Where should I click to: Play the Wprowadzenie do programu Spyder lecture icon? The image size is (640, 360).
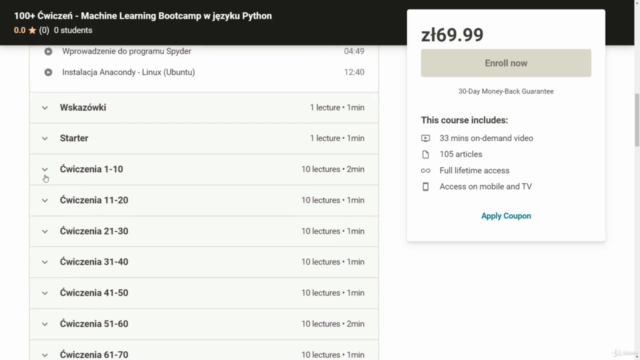[48, 51]
